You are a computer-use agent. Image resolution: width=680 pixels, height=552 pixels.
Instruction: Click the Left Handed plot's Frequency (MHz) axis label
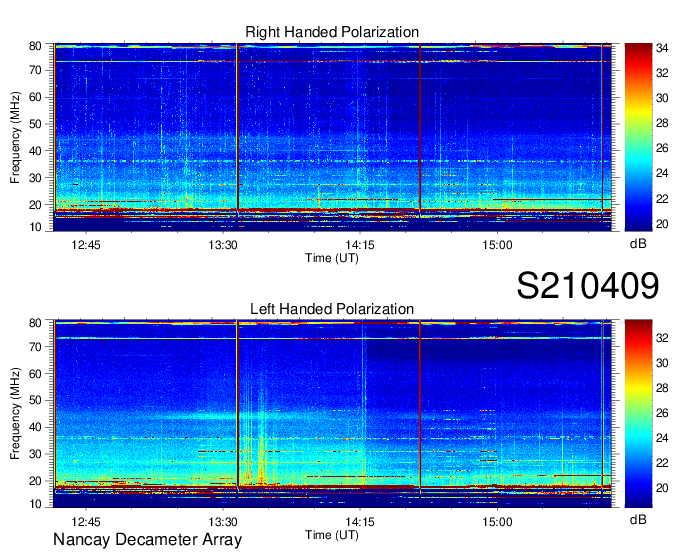pyautogui.click(x=15, y=414)
